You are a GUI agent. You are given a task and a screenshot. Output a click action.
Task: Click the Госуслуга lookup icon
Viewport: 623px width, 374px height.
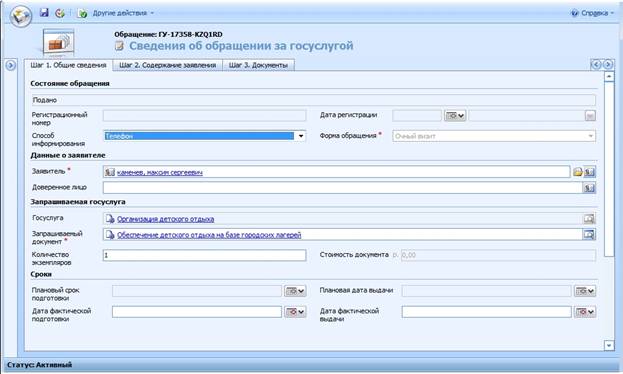point(589,219)
